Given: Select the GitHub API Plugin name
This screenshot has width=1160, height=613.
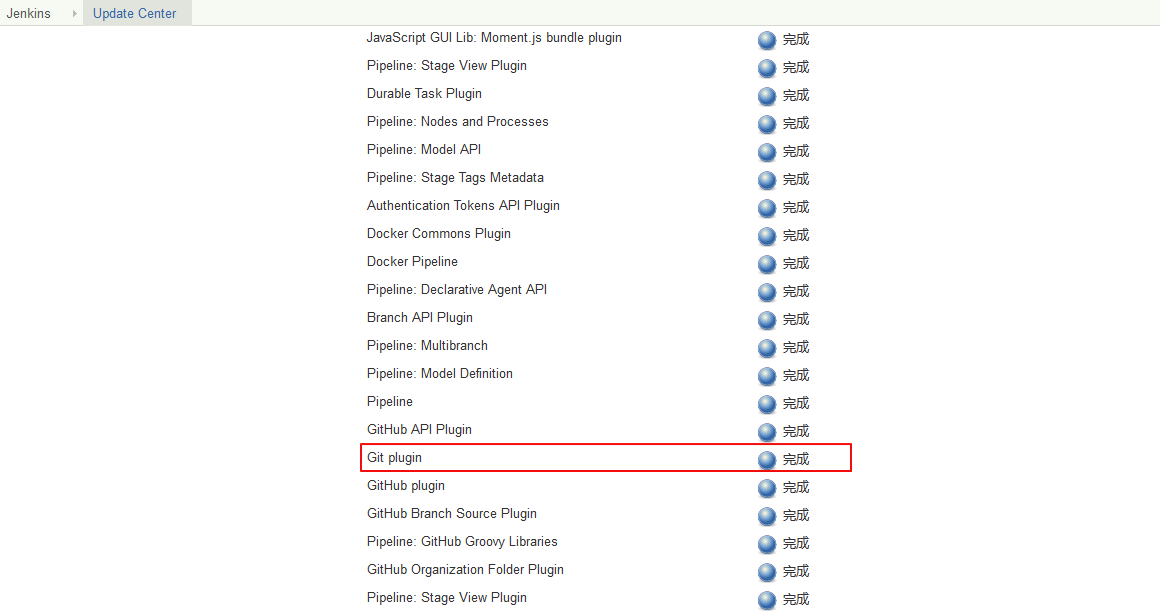Looking at the screenshot, I should tap(419, 430).
